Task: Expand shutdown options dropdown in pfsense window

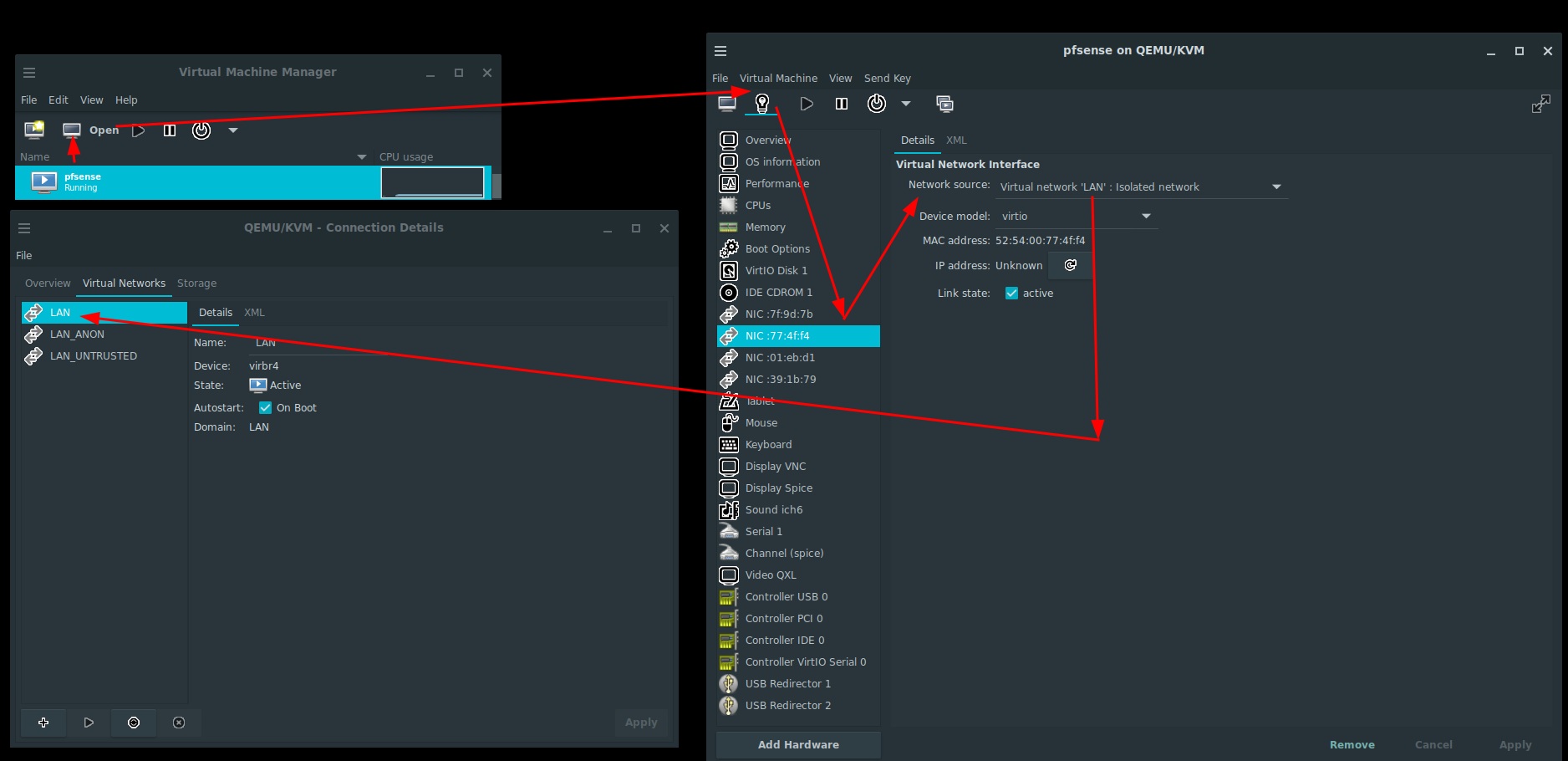Action: (906, 104)
